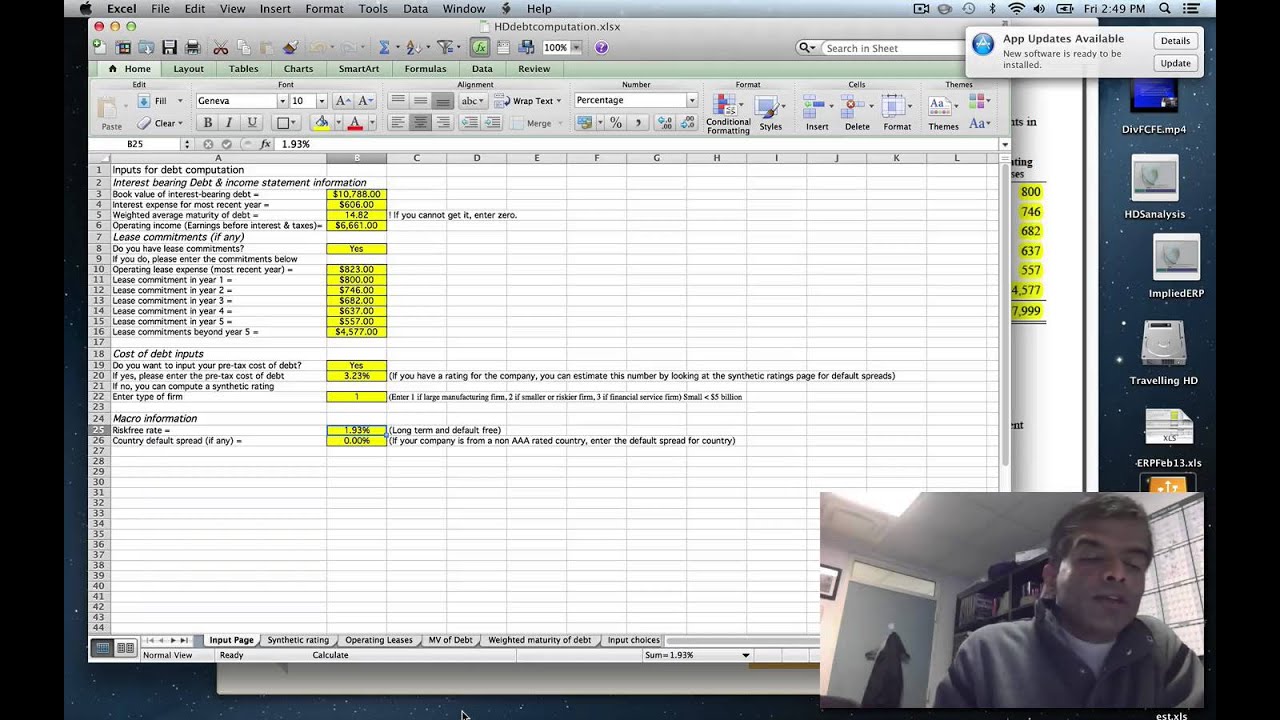Toggle top vertical alignment button
The width and height of the screenshot is (1280, 720).
398,101
